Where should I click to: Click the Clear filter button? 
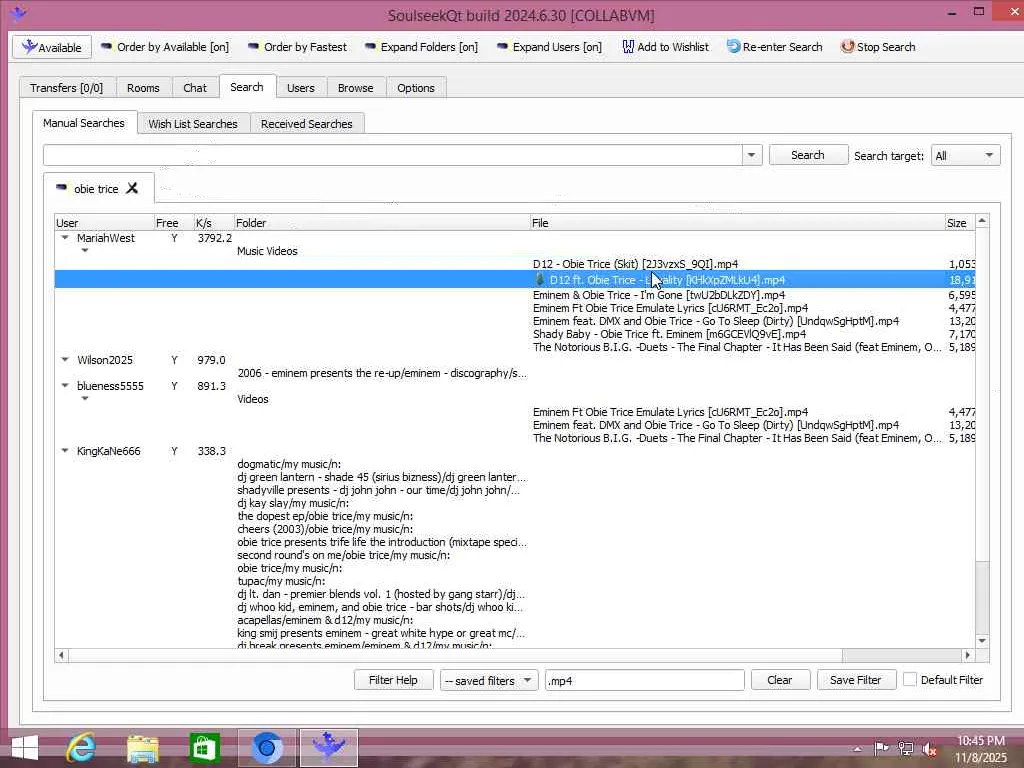click(x=780, y=680)
